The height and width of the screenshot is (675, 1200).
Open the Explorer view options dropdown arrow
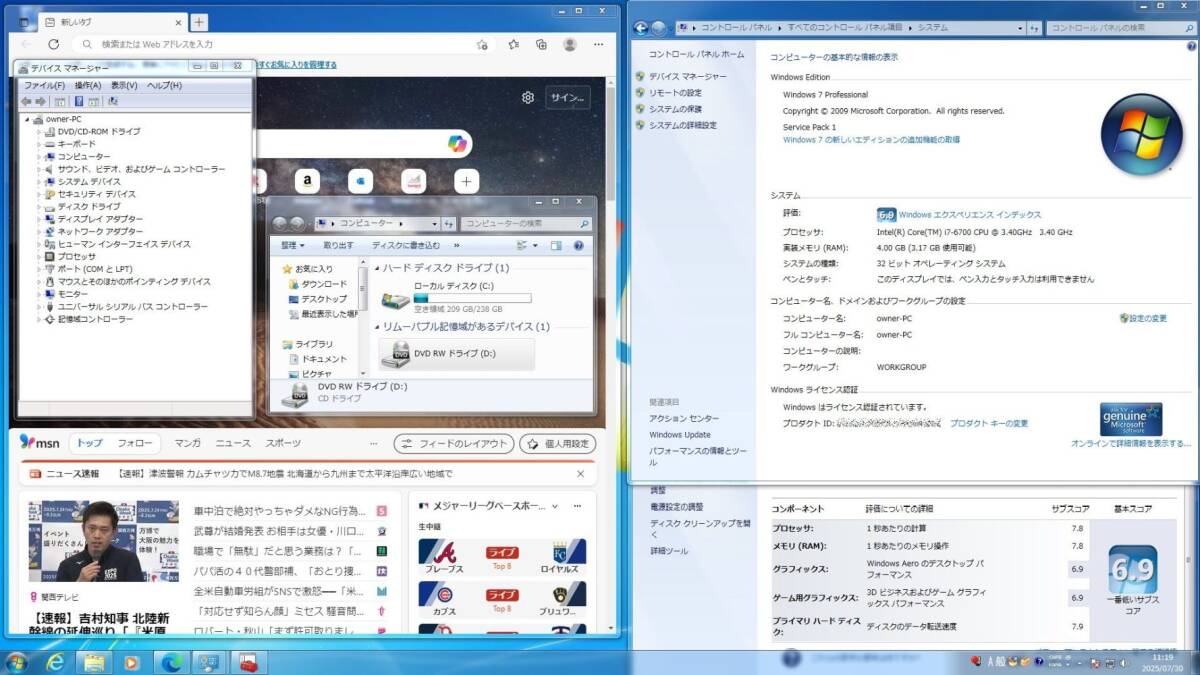(536, 245)
